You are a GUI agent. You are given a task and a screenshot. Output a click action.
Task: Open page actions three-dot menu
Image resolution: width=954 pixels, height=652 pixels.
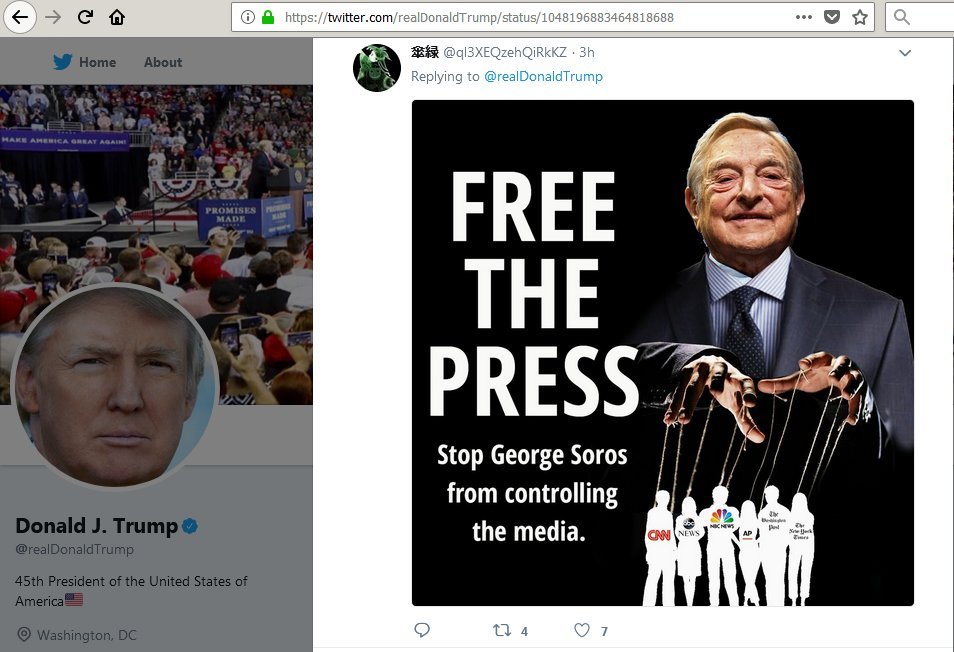(804, 17)
